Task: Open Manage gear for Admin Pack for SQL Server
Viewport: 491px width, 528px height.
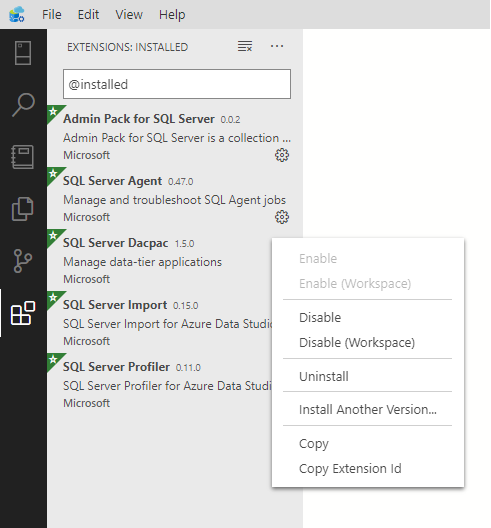Action: (282, 155)
